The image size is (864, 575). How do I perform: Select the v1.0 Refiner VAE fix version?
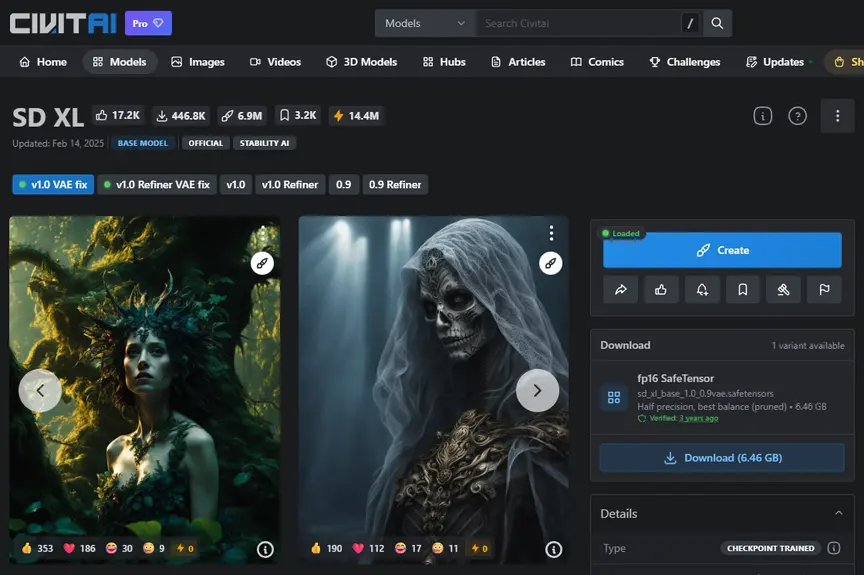tap(157, 185)
